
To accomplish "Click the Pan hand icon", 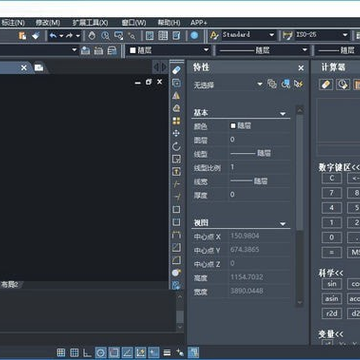I will pos(92,35).
